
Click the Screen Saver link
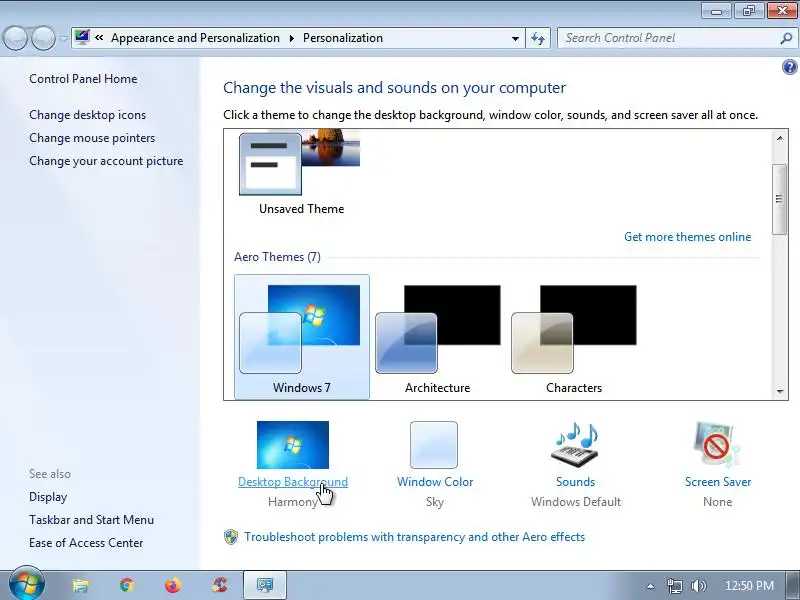pyautogui.click(x=718, y=482)
